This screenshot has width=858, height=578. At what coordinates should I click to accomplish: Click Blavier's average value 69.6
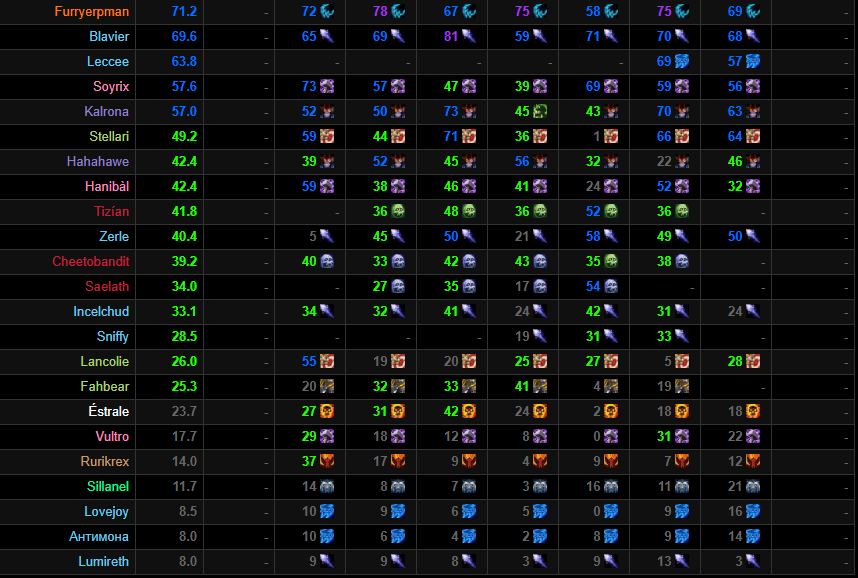coord(184,36)
